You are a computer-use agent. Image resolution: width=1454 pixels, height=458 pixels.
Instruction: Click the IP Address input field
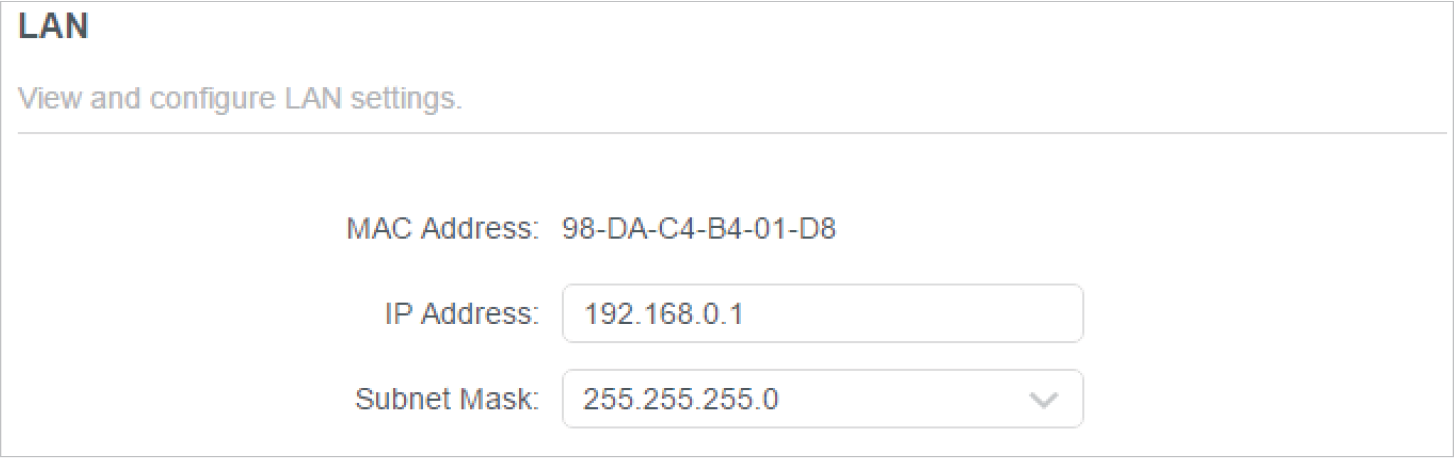pyautogui.click(x=822, y=314)
